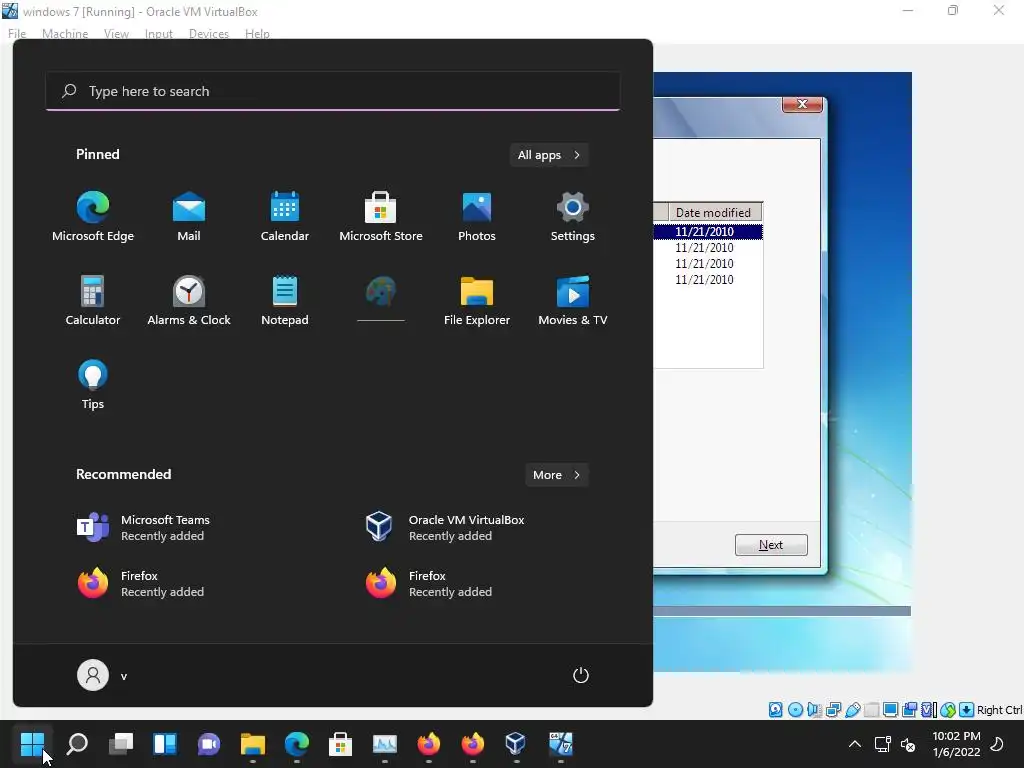
Task: Click the Date modified column header
Action: coord(714,212)
